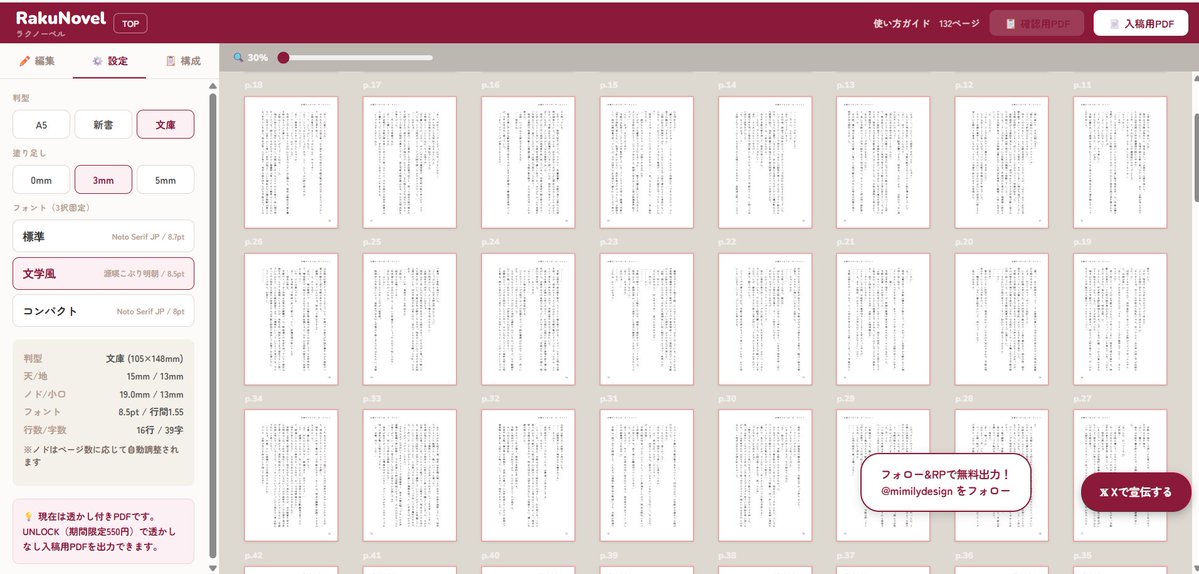Click the zoom slider track
Viewport: 1199px width, 574px height.
(356, 57)
